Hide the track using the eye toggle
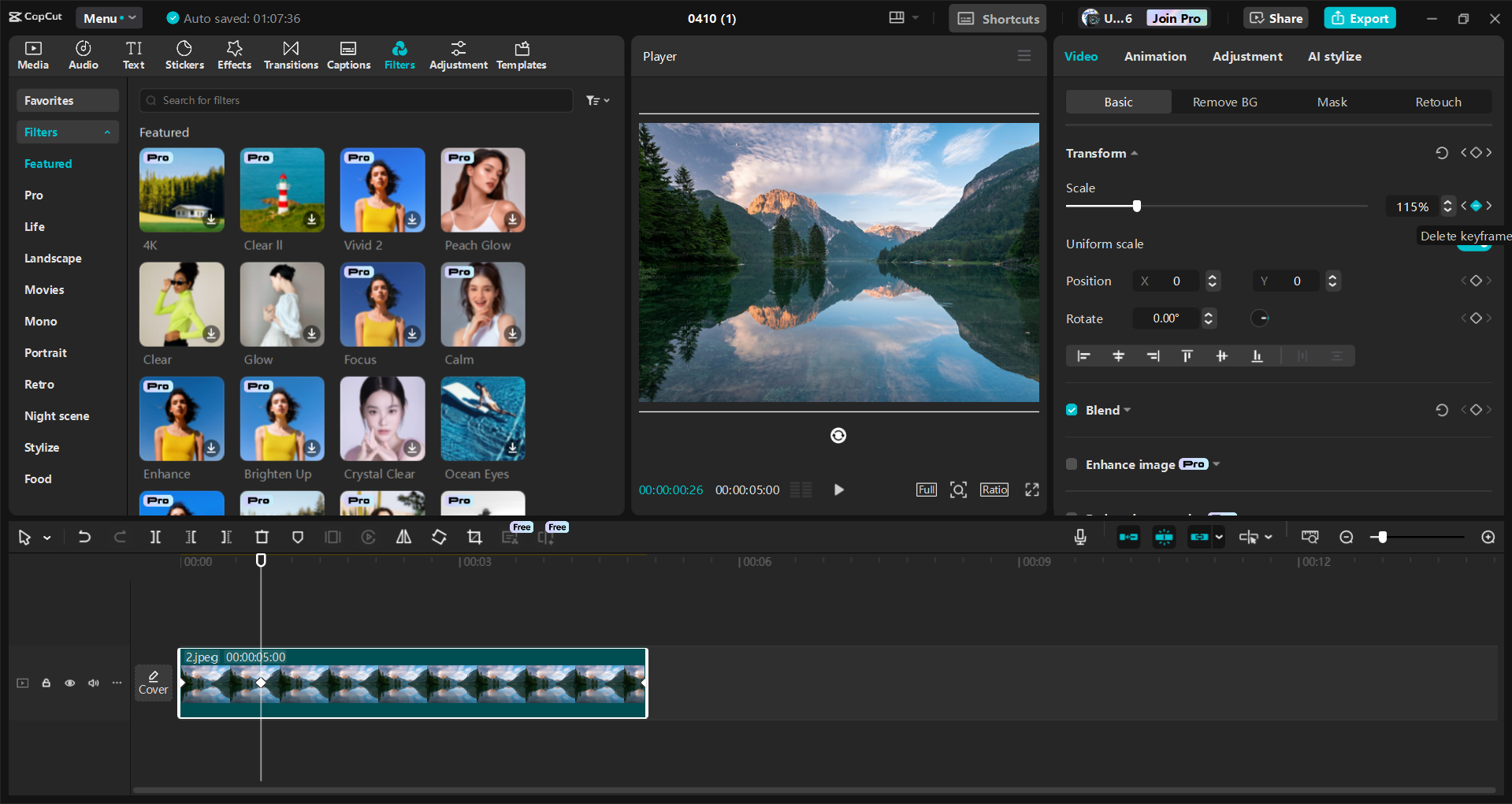This screenshot has width=1512, height=804. pos(69,683)
